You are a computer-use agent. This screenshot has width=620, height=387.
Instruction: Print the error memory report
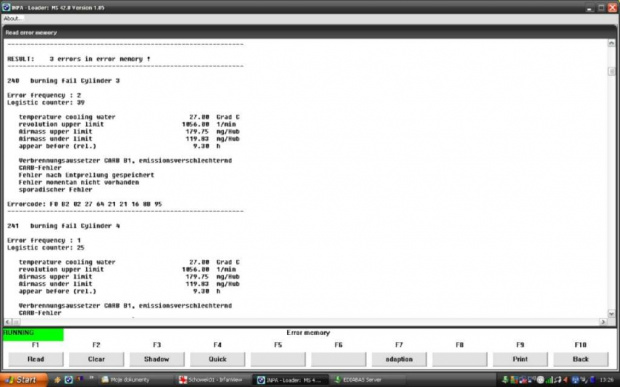tap(520, 359)
